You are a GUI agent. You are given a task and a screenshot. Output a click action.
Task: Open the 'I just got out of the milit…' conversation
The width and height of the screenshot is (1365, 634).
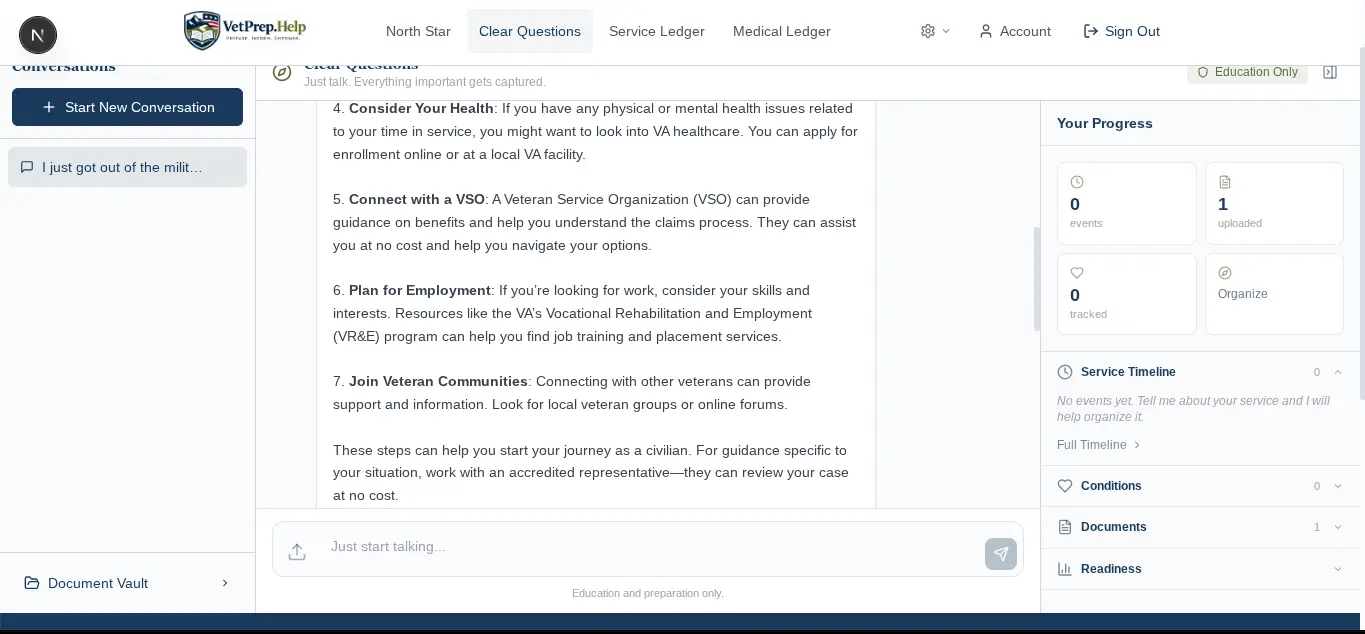tap(127, 167)
